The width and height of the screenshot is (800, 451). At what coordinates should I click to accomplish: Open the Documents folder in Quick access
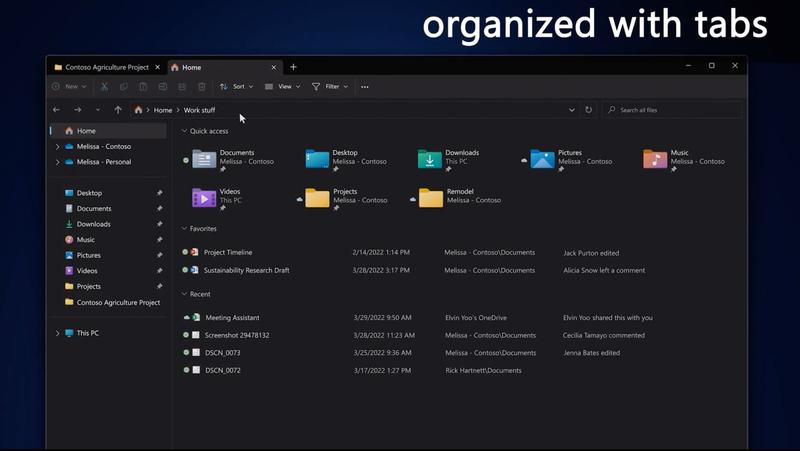(233, 159)
